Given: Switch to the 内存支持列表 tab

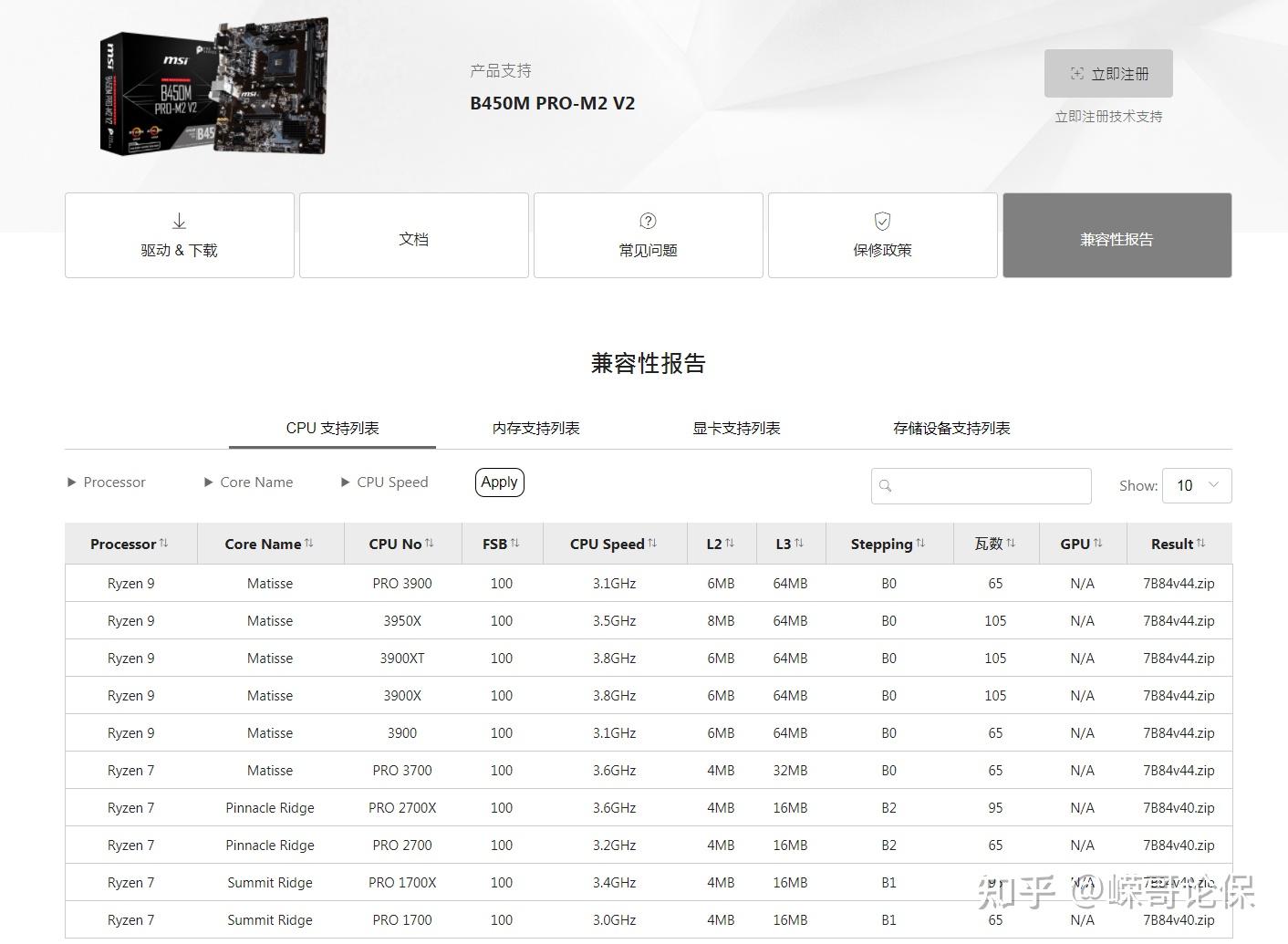Looking at the screenshot, I should click(535, 428).
